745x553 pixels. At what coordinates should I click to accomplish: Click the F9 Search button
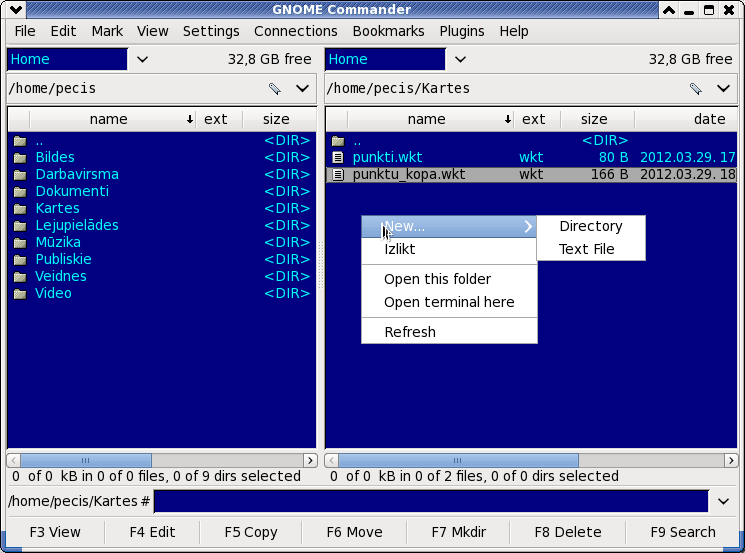click(683, 532)
